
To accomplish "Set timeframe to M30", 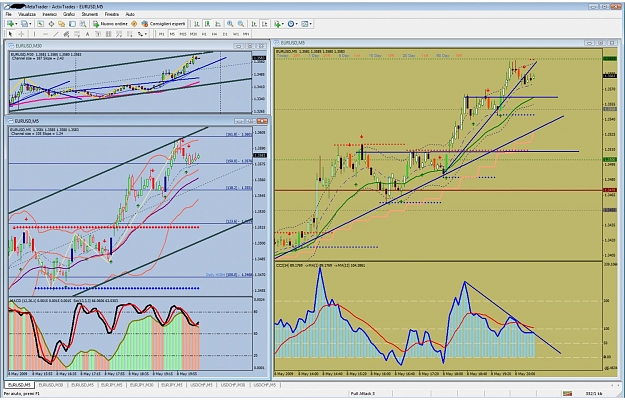I will point(193,34).
